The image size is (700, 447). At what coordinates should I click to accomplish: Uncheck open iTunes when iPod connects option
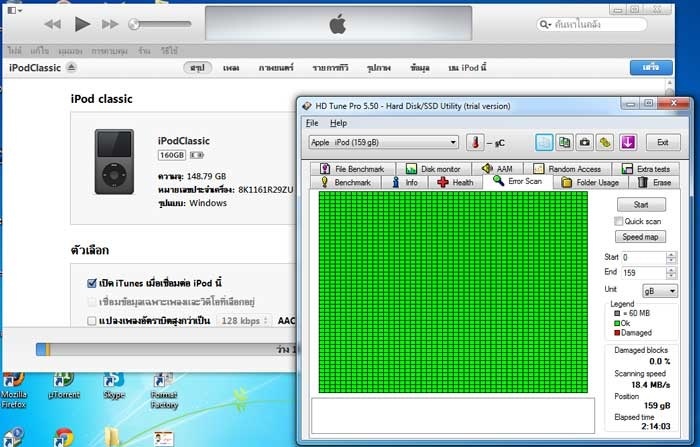click(x=92, y=283)
